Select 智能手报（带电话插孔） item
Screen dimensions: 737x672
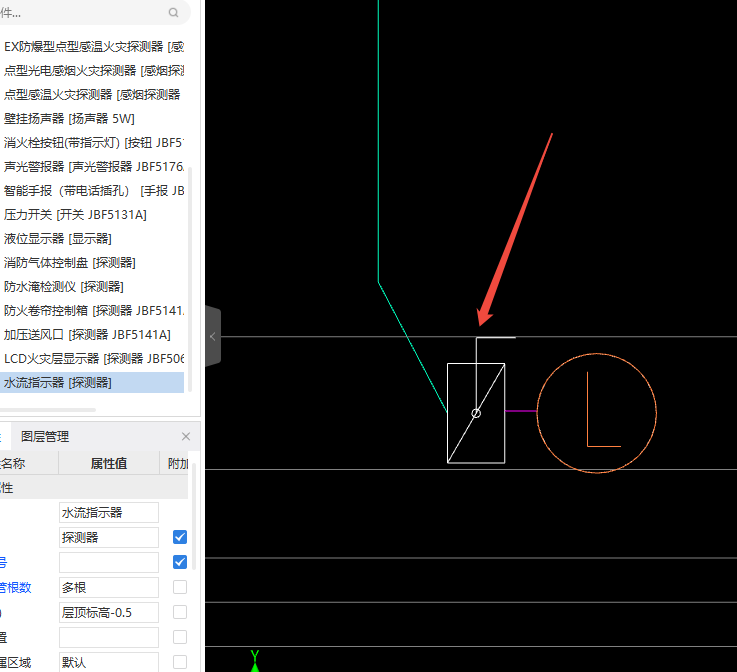point(92,190)
